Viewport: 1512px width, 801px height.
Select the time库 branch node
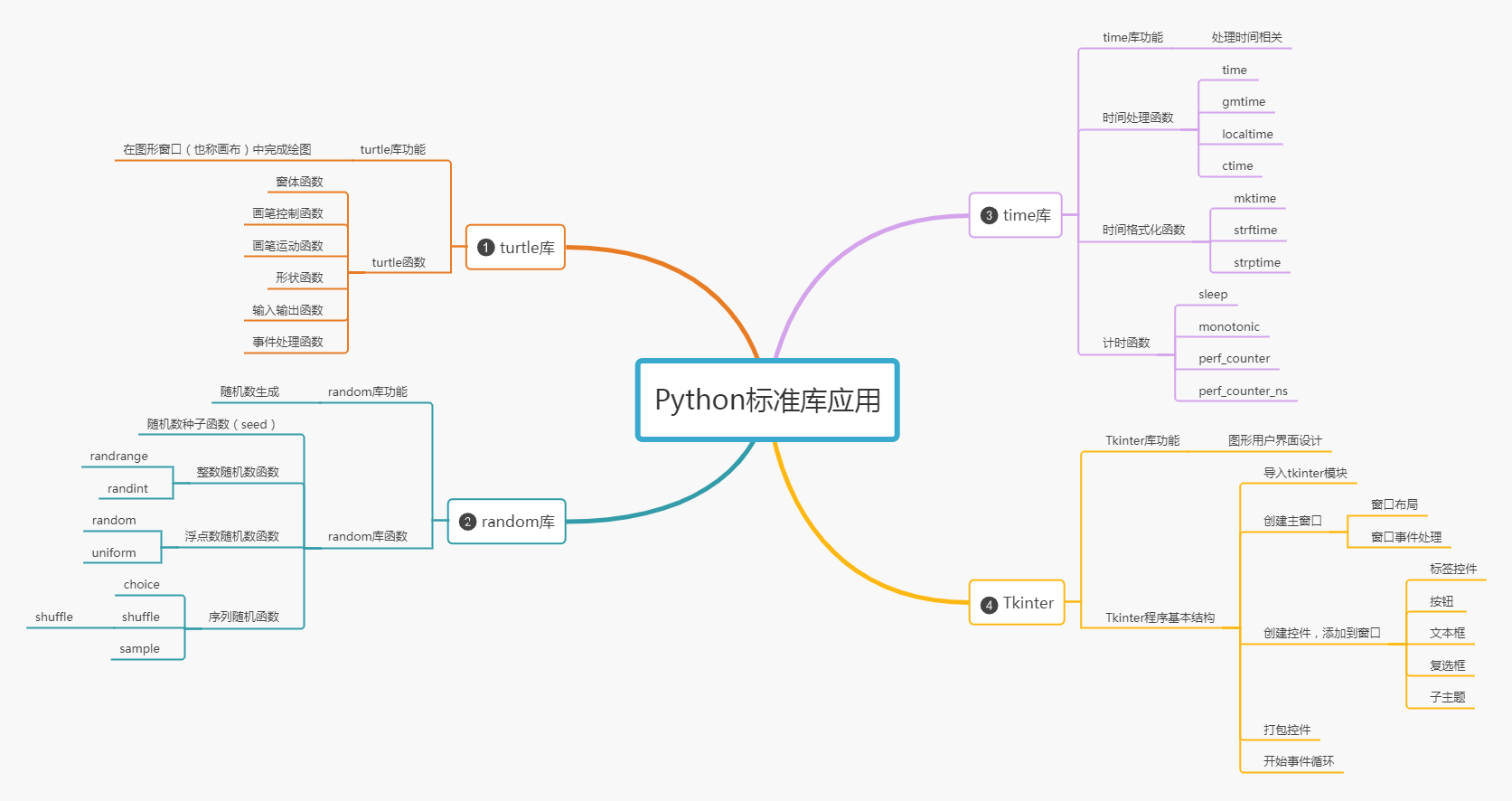(x=1015, y=215)
